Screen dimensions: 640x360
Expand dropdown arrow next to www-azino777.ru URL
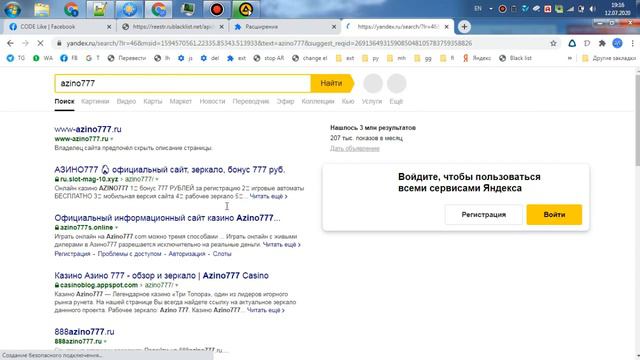[x=112, y=139]
